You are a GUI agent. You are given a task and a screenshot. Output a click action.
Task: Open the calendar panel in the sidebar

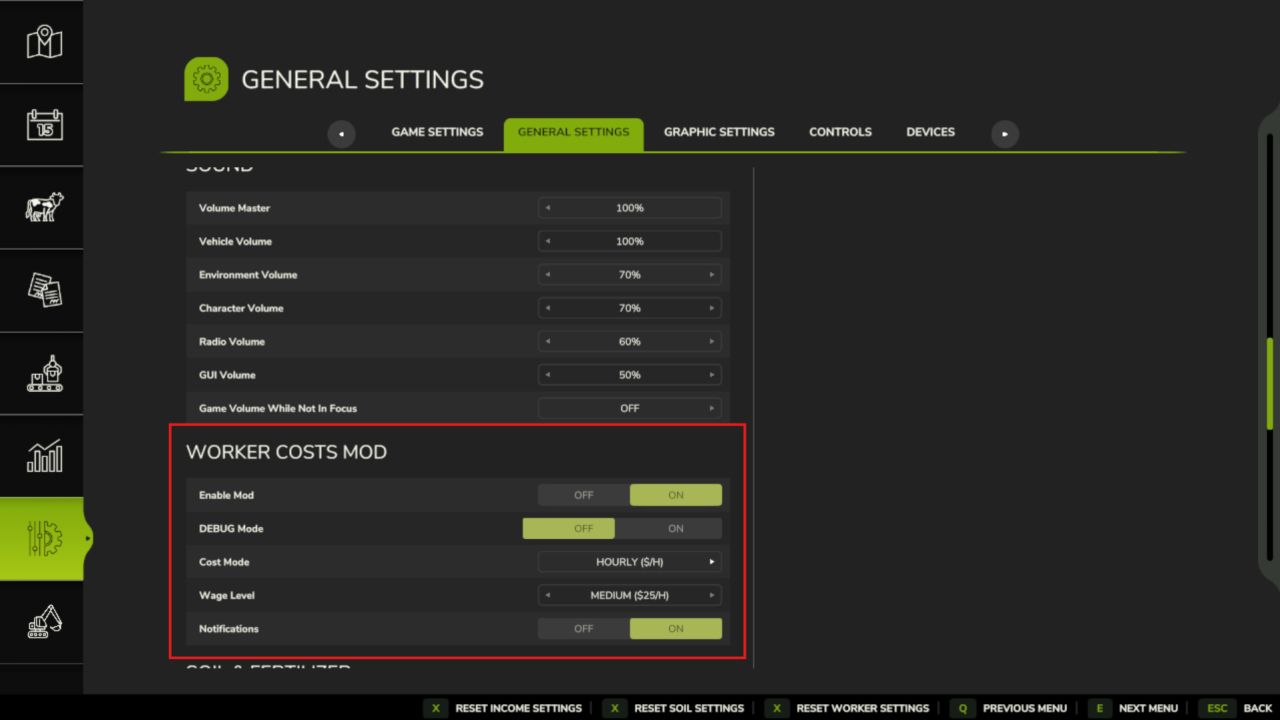pos(42,125)
